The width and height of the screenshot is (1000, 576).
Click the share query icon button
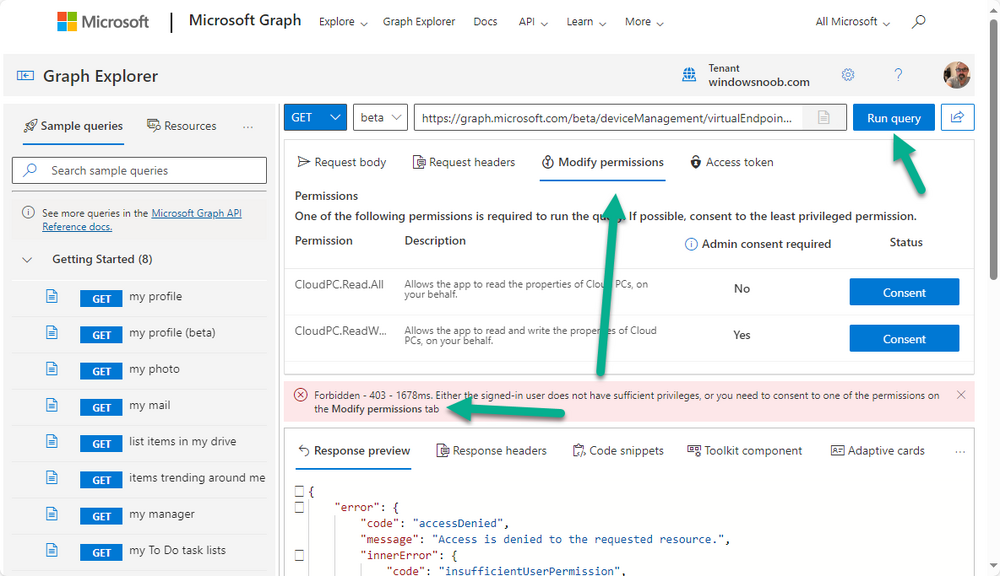(x=957, y=117)
